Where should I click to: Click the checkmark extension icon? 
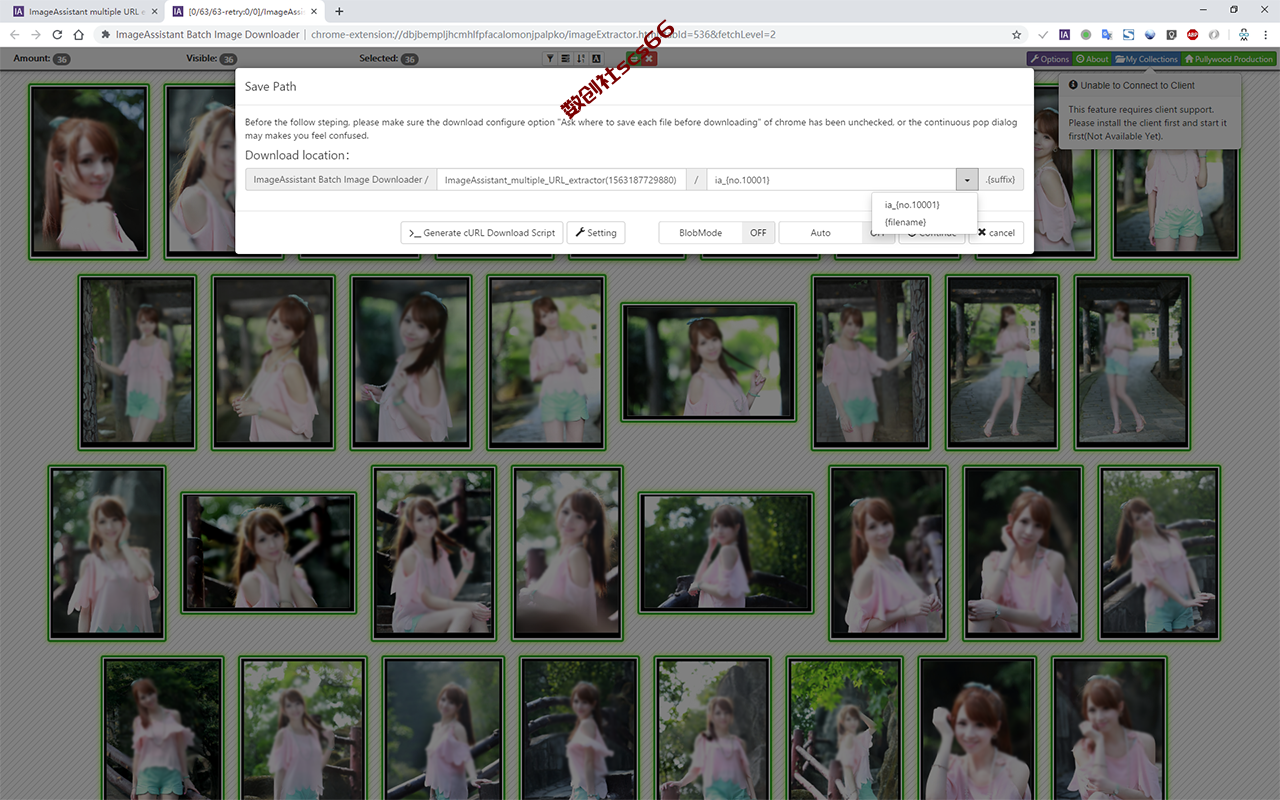(1044, 34)
